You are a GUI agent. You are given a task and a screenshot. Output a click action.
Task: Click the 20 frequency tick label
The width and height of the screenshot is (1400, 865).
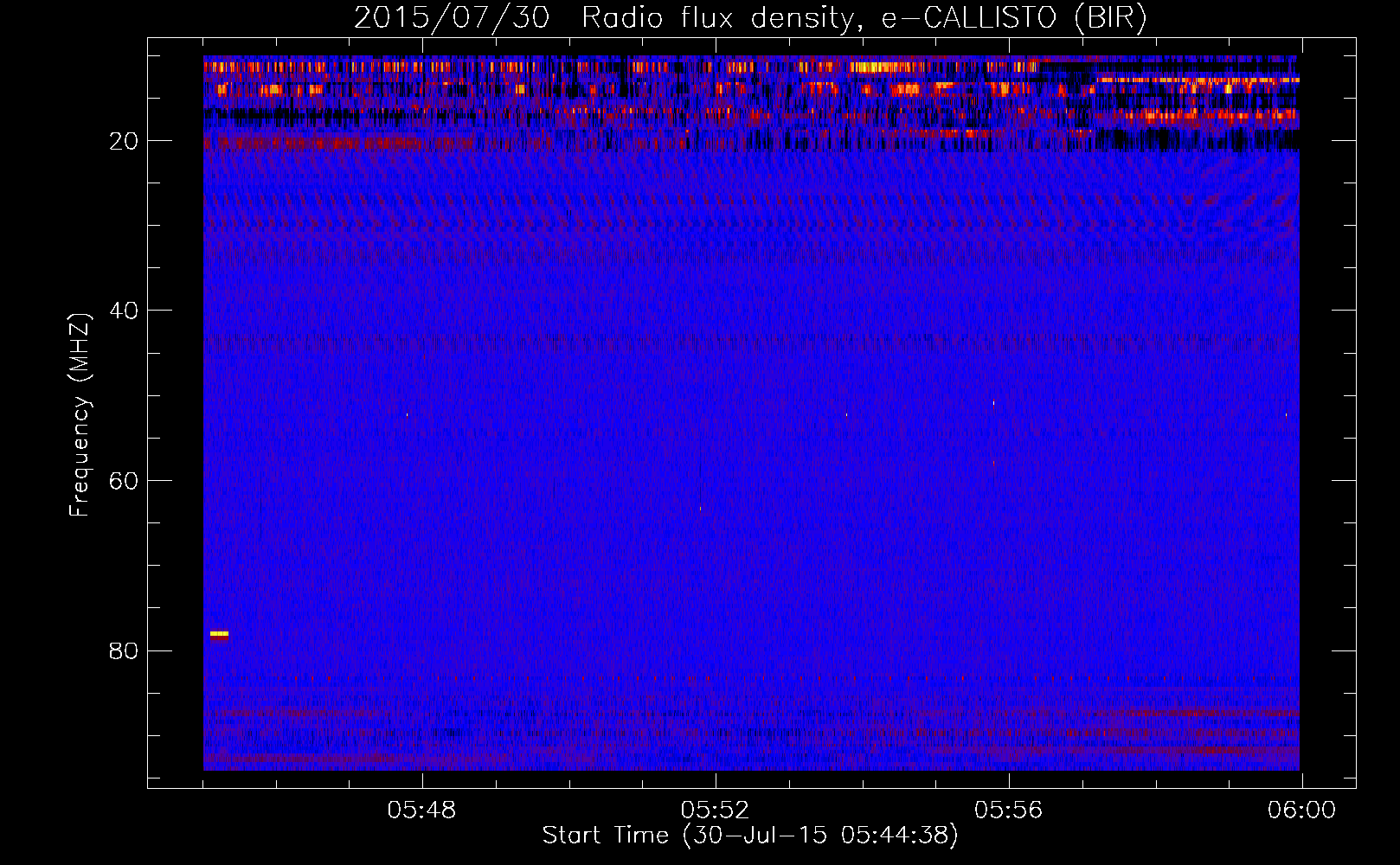pyautogui.click(x=125, y=141)
